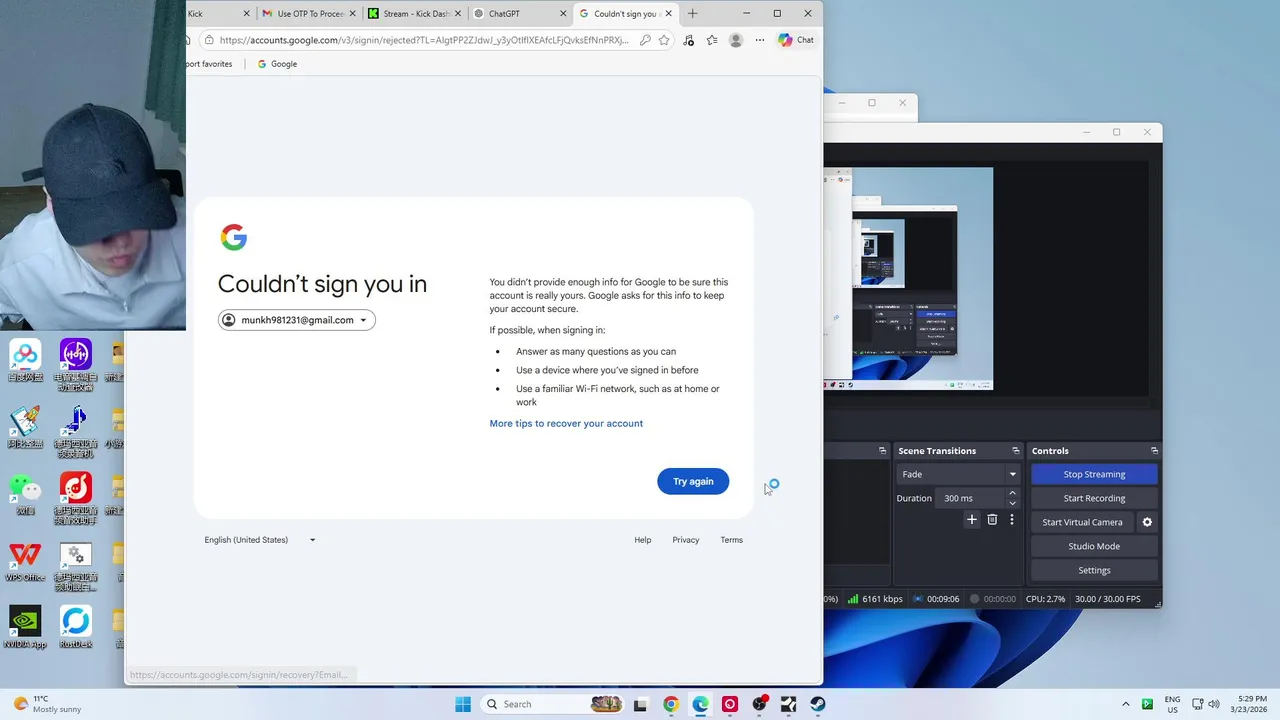This screenshot has width=1280, height=720.
Task: Open Copilot Chat in Edge
Action: (796, 40)
